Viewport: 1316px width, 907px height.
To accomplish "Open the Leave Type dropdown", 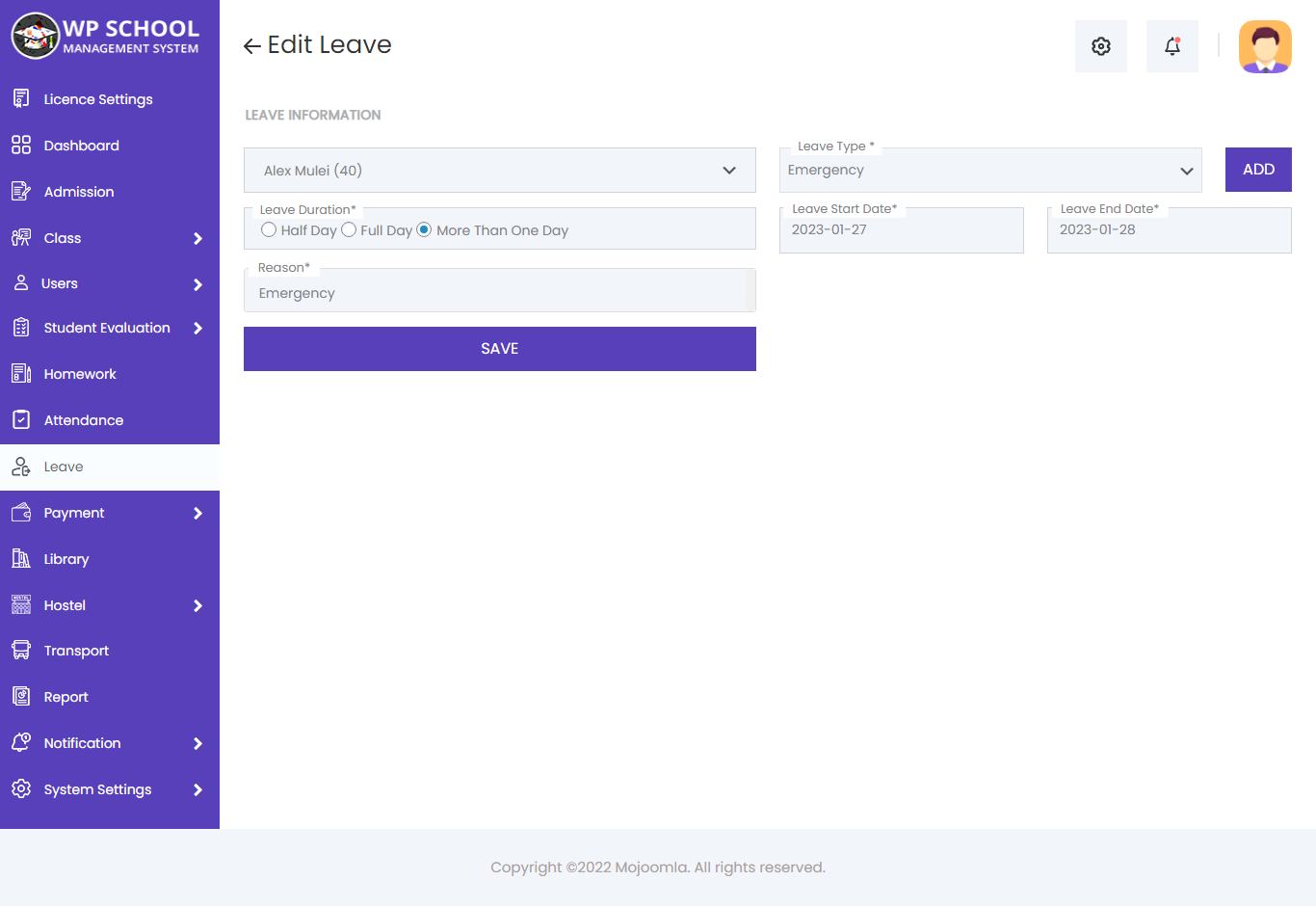I will click(x=990, y=171).
